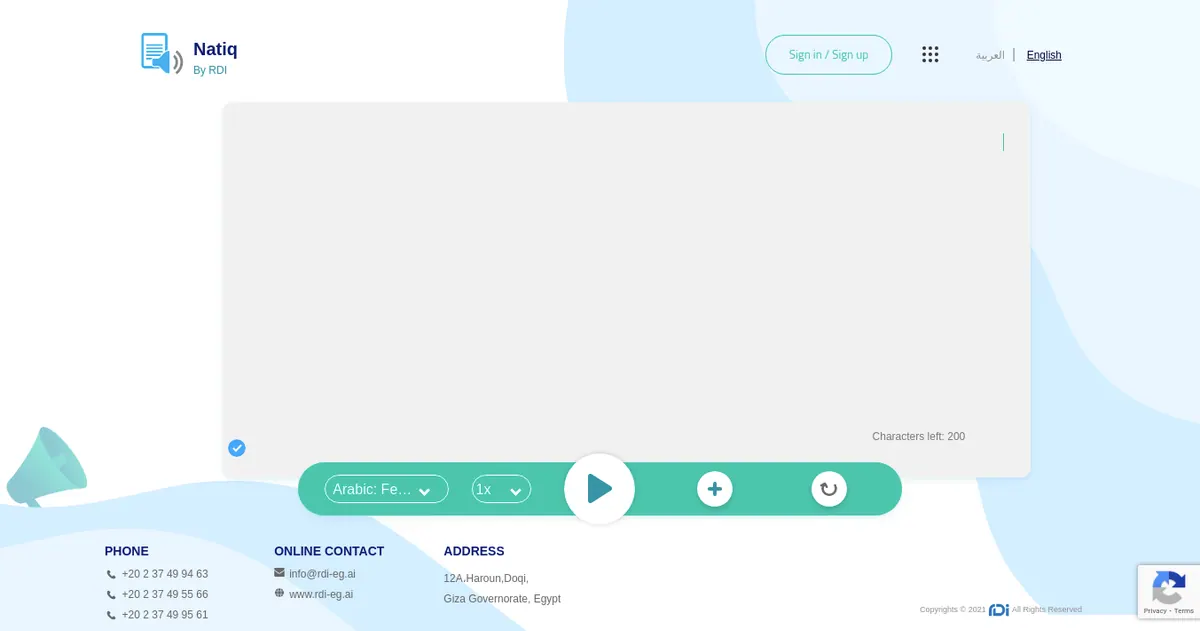Click the megaphone illustration icon
1200x631 pixels.
tap(46, 468)
